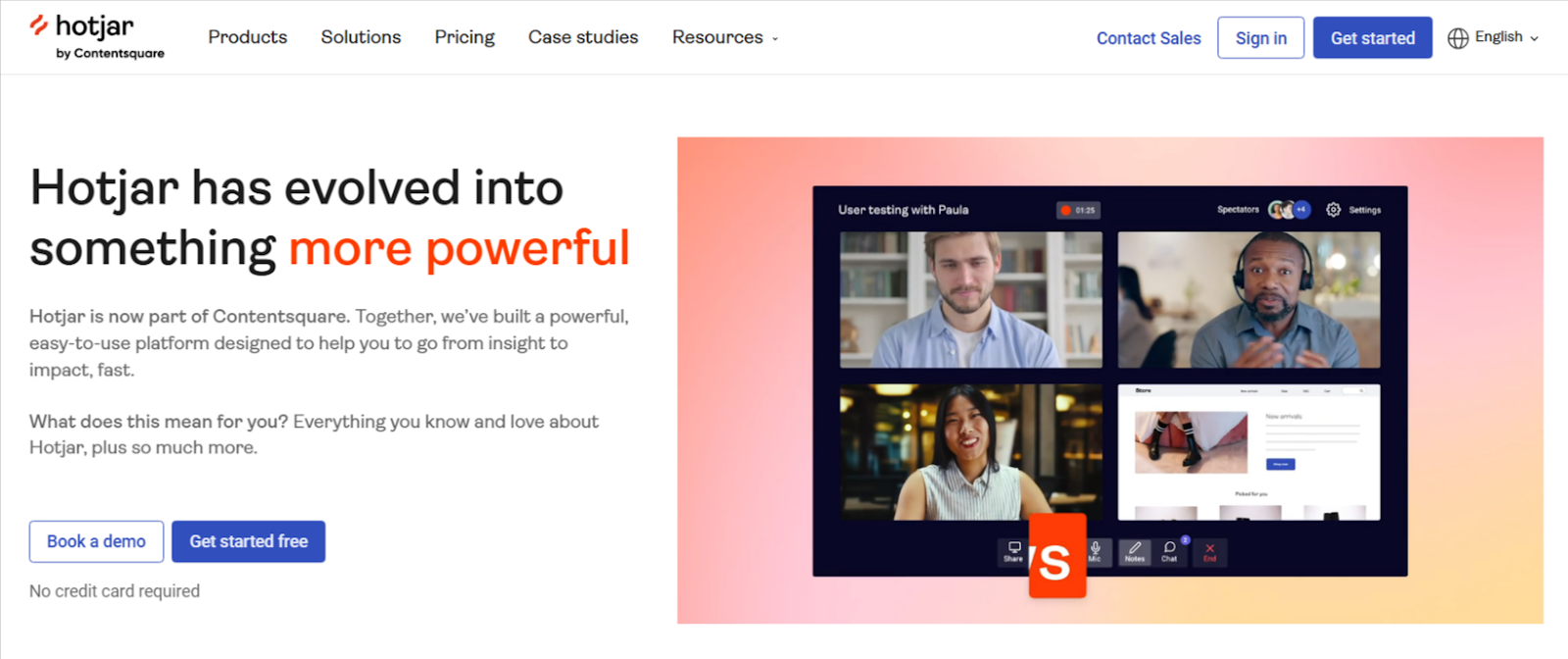Click 'by Contentsquare' under logo
1568x659 pixels.
110,54
